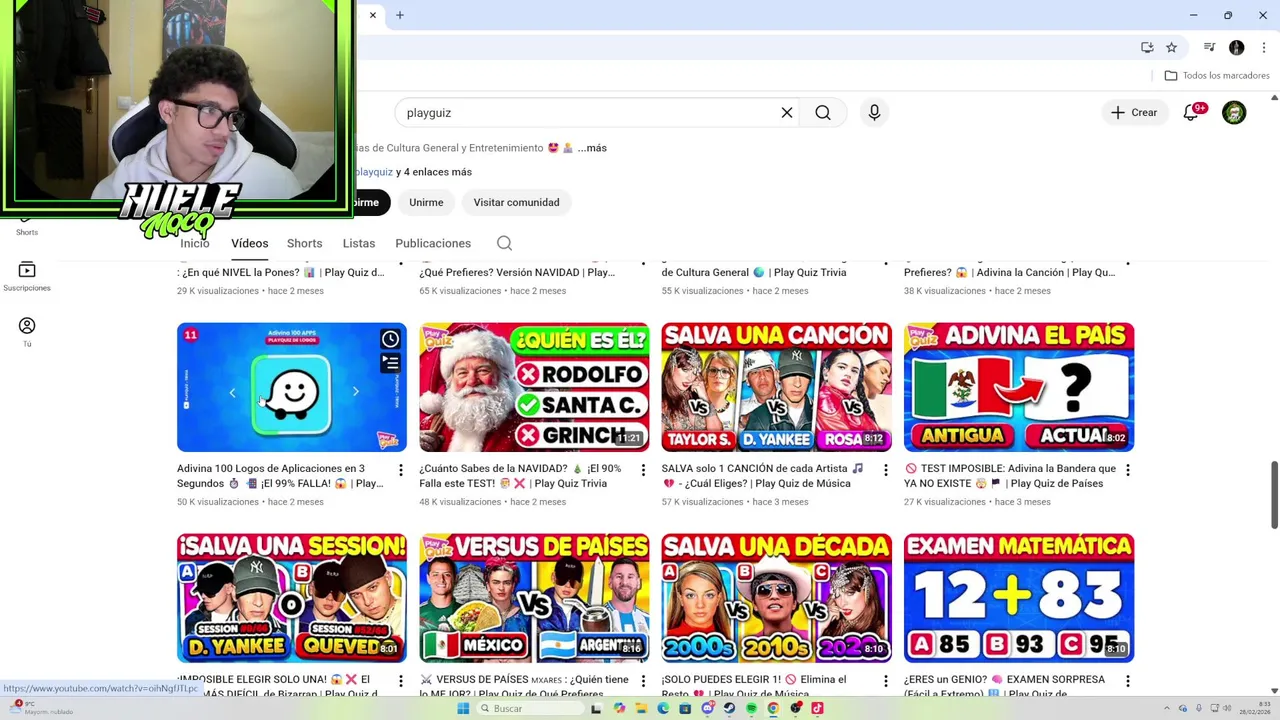Click the page vertical scrollbar thumb
The width and height of the screenshot is (1280, 720).
(x=1274, y=494)
